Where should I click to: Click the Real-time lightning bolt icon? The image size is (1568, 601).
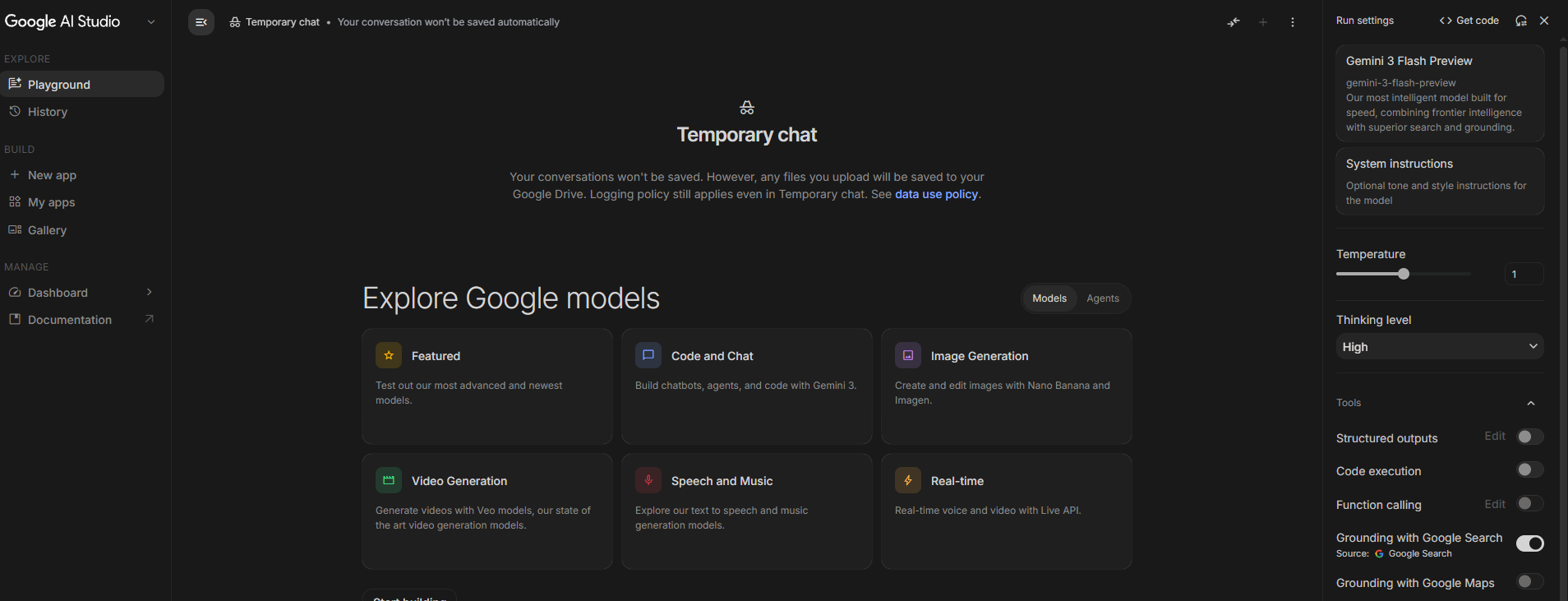click(908, 480)
